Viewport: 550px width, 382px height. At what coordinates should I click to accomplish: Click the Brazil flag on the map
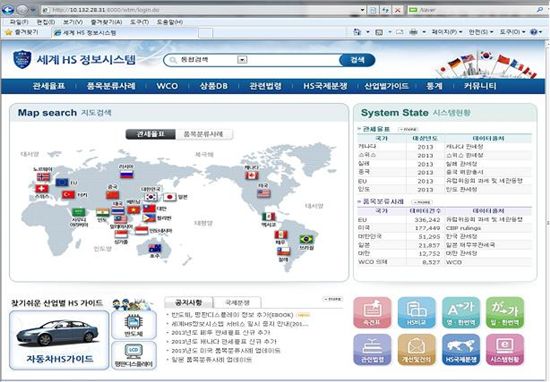[x=306, y=239]
